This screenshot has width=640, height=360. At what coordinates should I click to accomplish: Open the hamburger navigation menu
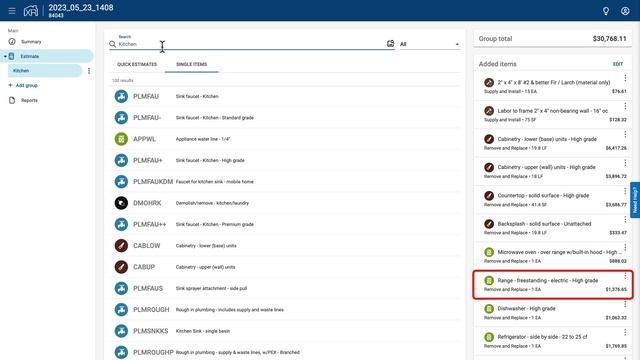tap(12, 11)
